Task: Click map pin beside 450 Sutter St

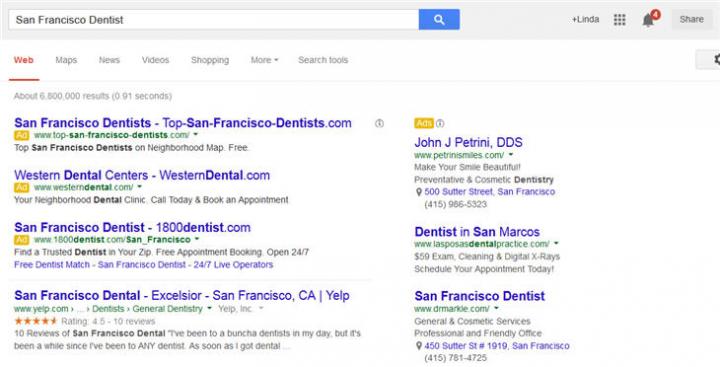Action: click(x=418, y=346)
